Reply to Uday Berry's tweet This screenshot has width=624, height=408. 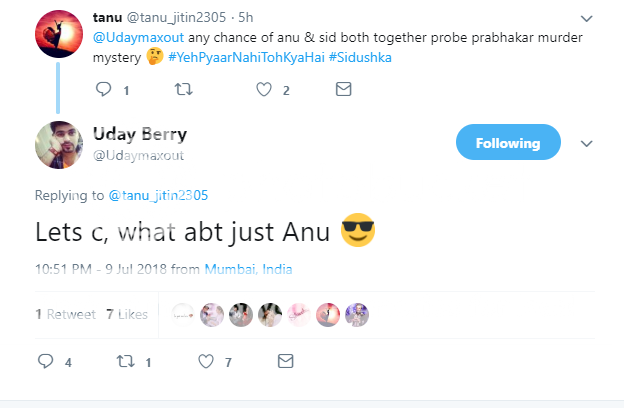(x=45, y=361)
